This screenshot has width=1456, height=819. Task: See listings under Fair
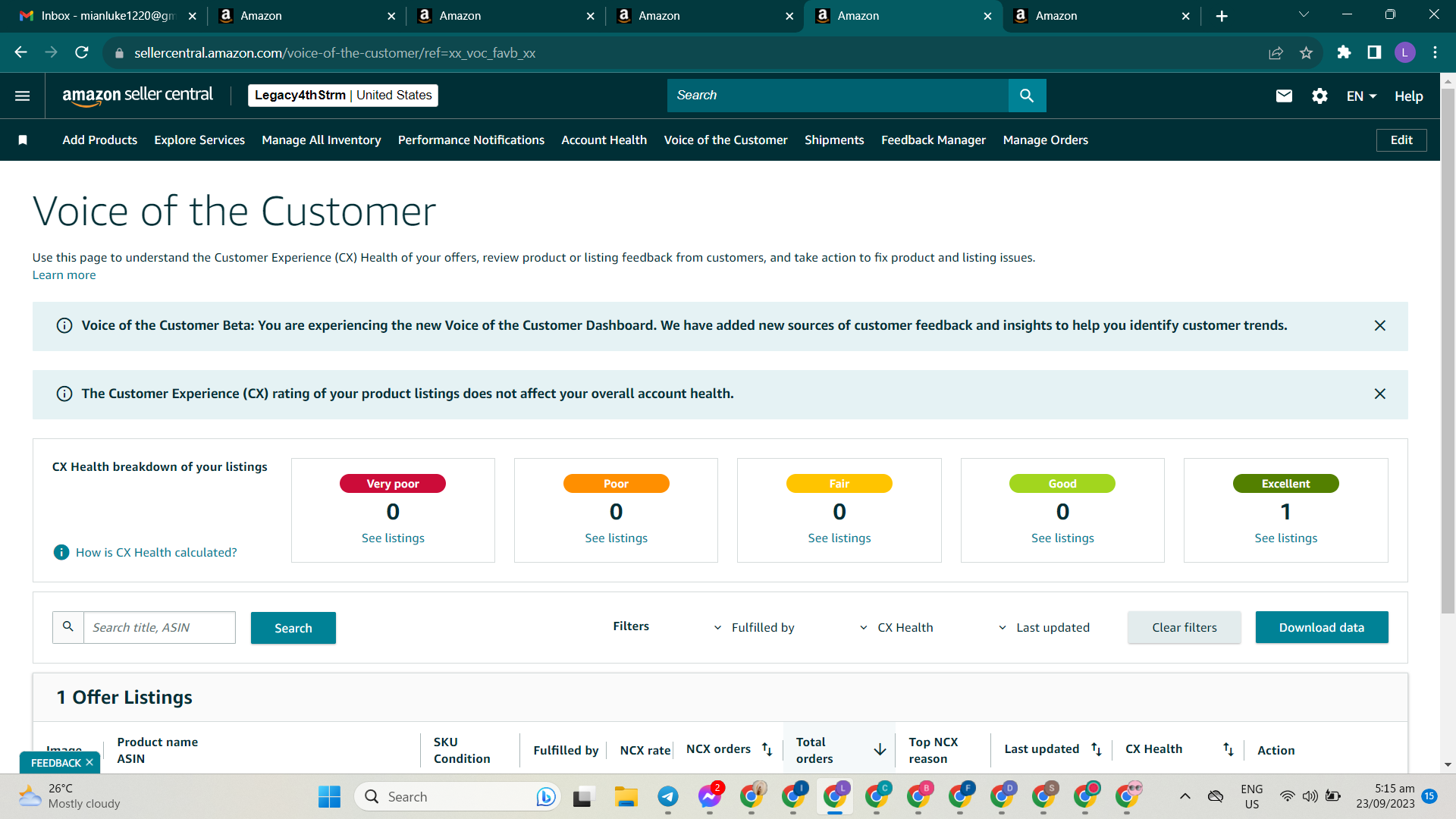(x=839, y=538)
